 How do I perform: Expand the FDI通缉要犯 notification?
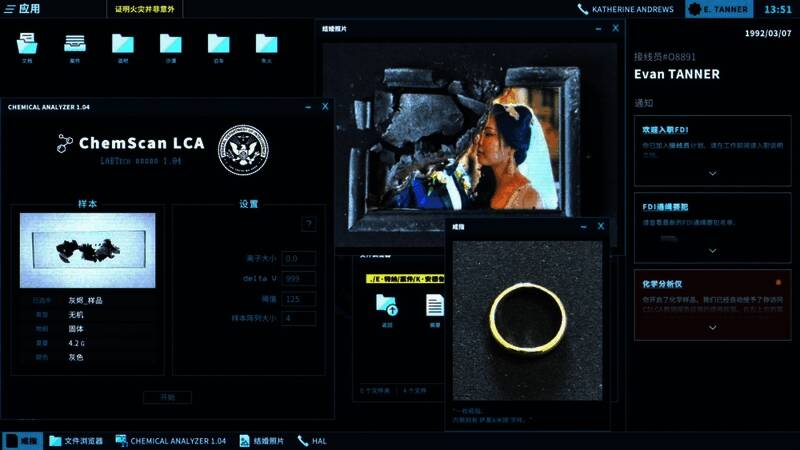712,250
